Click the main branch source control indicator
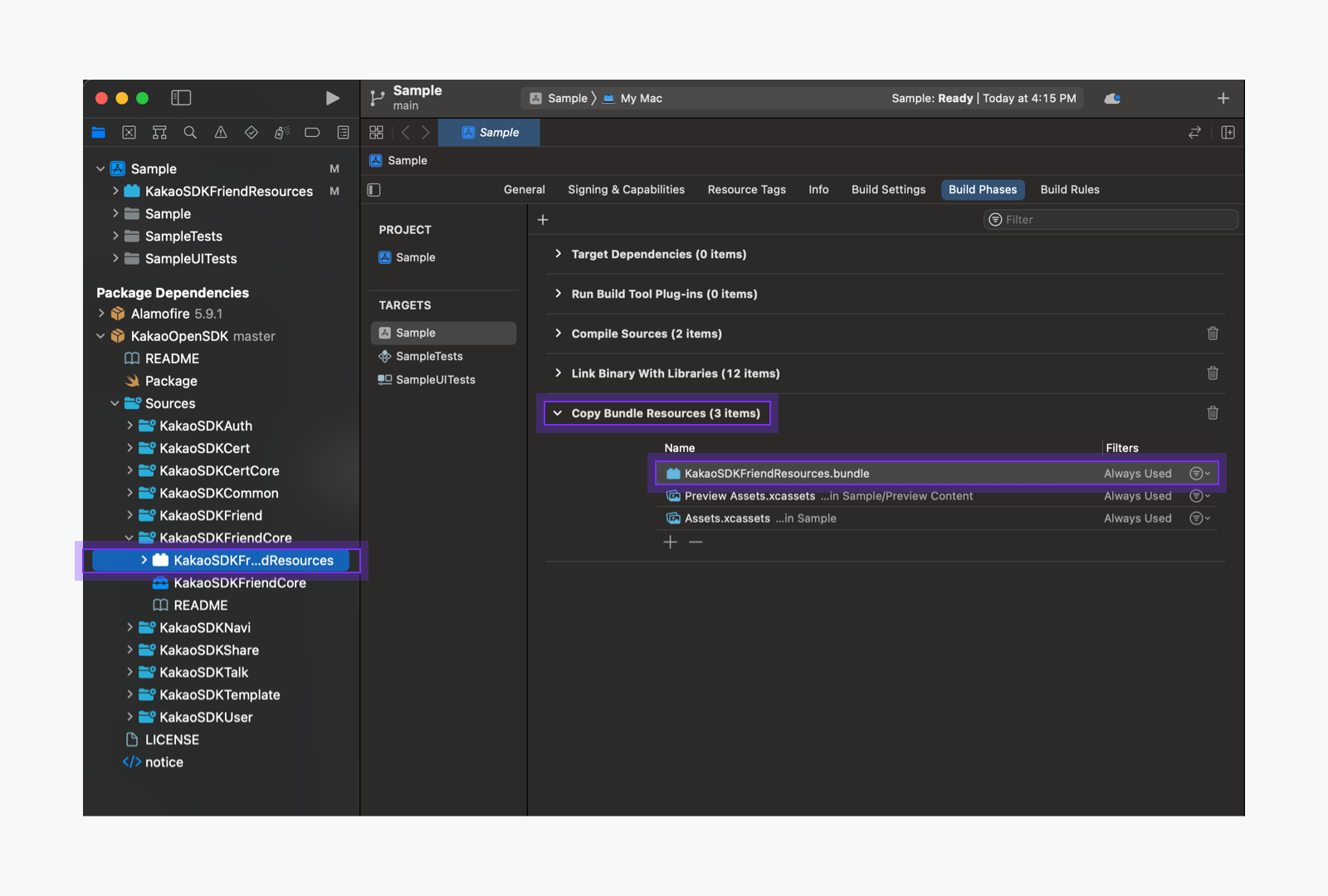 [x=406, y=106]
